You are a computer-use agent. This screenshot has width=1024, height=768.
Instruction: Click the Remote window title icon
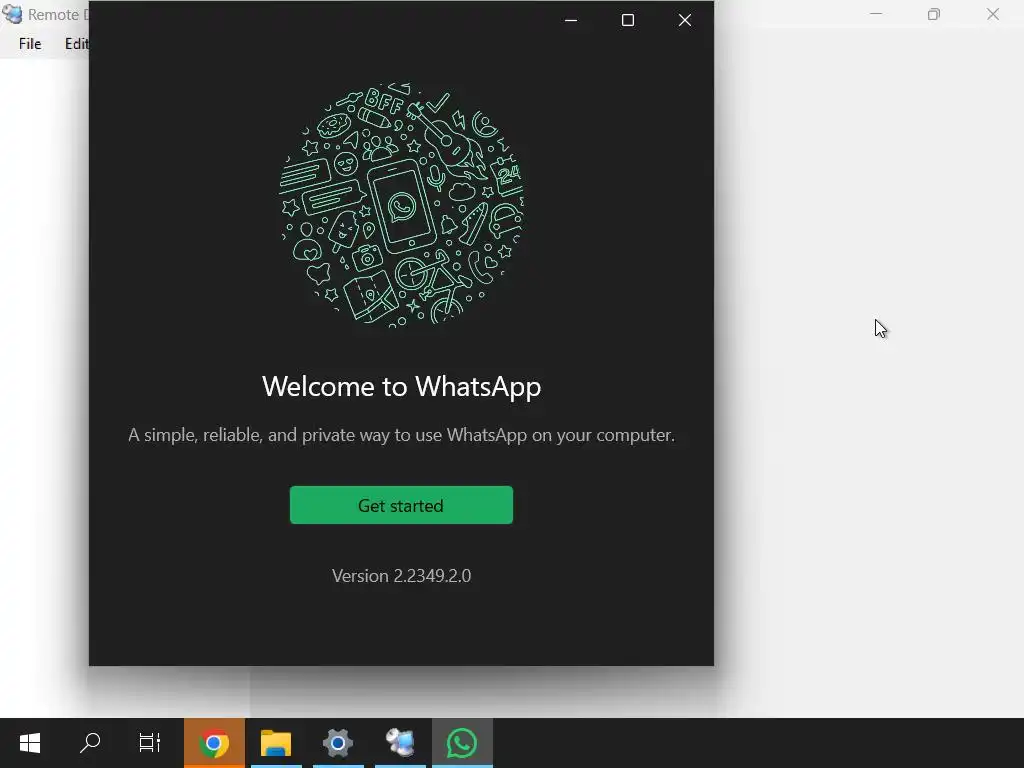pyautogui.click(x=12, y=14)
